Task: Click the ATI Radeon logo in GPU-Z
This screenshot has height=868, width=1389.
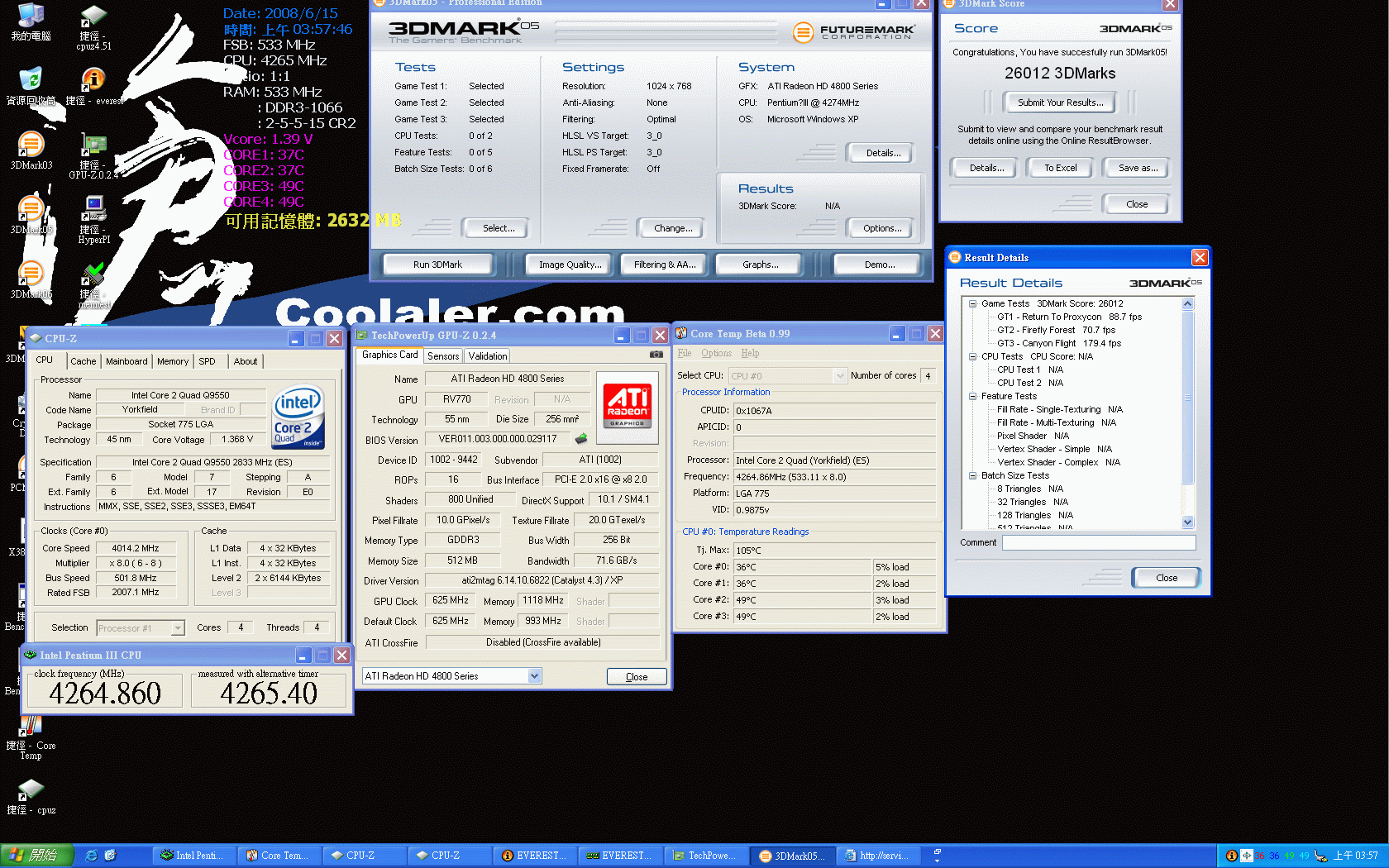Action: click(x=628, y=406)
